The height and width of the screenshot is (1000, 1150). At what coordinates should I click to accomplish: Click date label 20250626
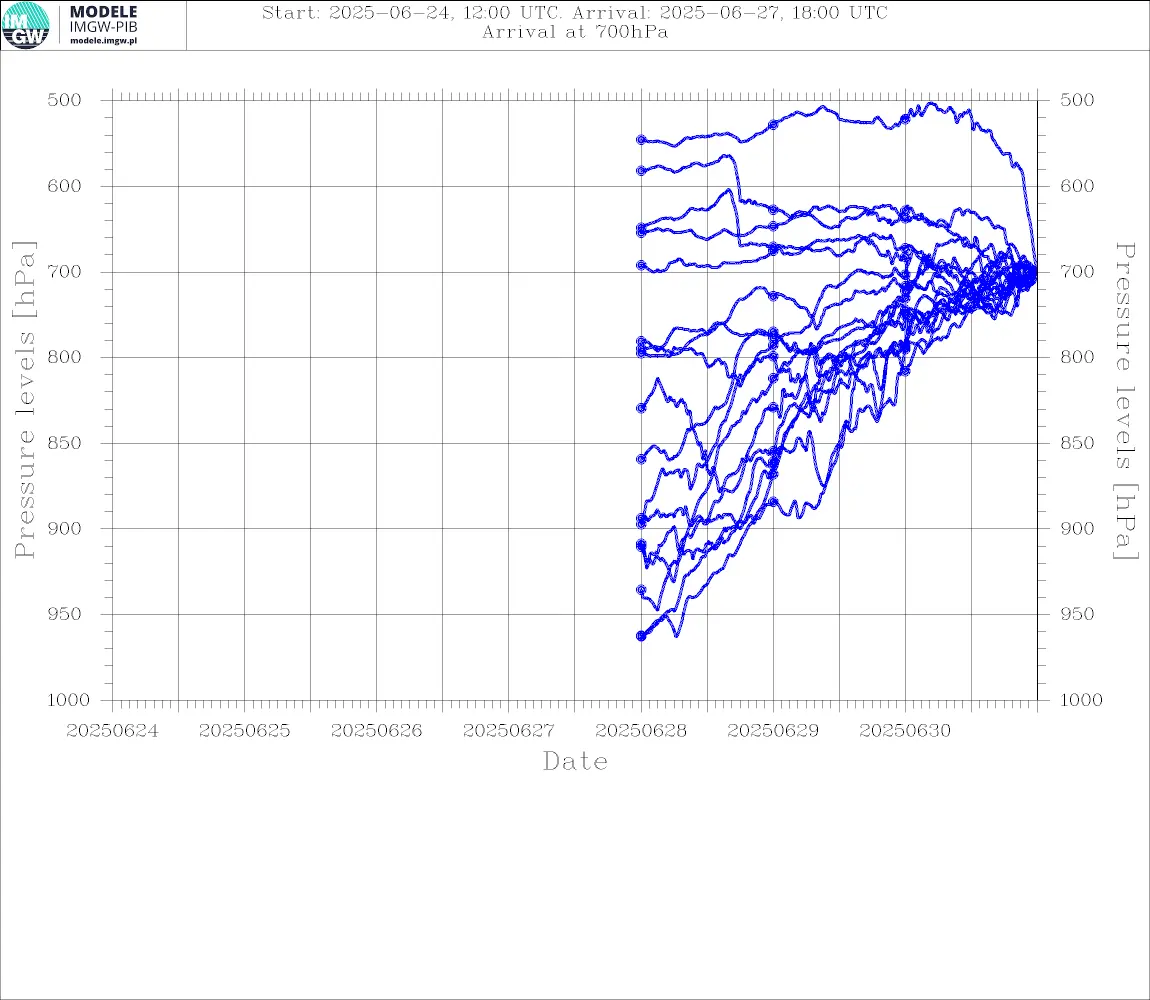coord(376,731)
